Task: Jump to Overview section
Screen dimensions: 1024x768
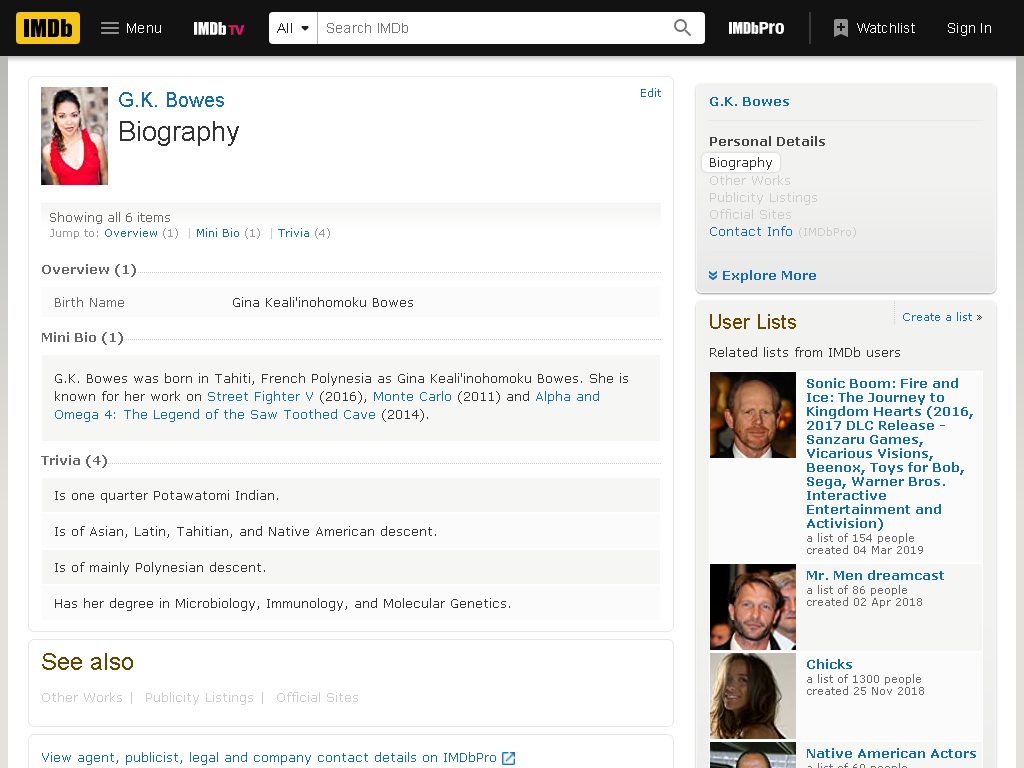Action: 131,233
